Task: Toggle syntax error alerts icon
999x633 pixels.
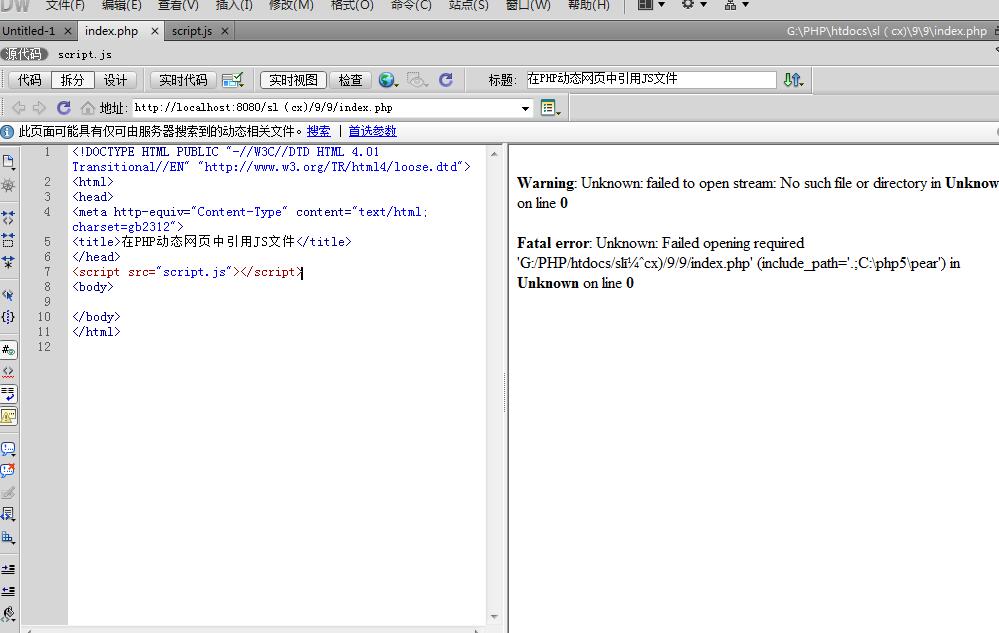Action: pyautogui.click(x=8, y=416)
